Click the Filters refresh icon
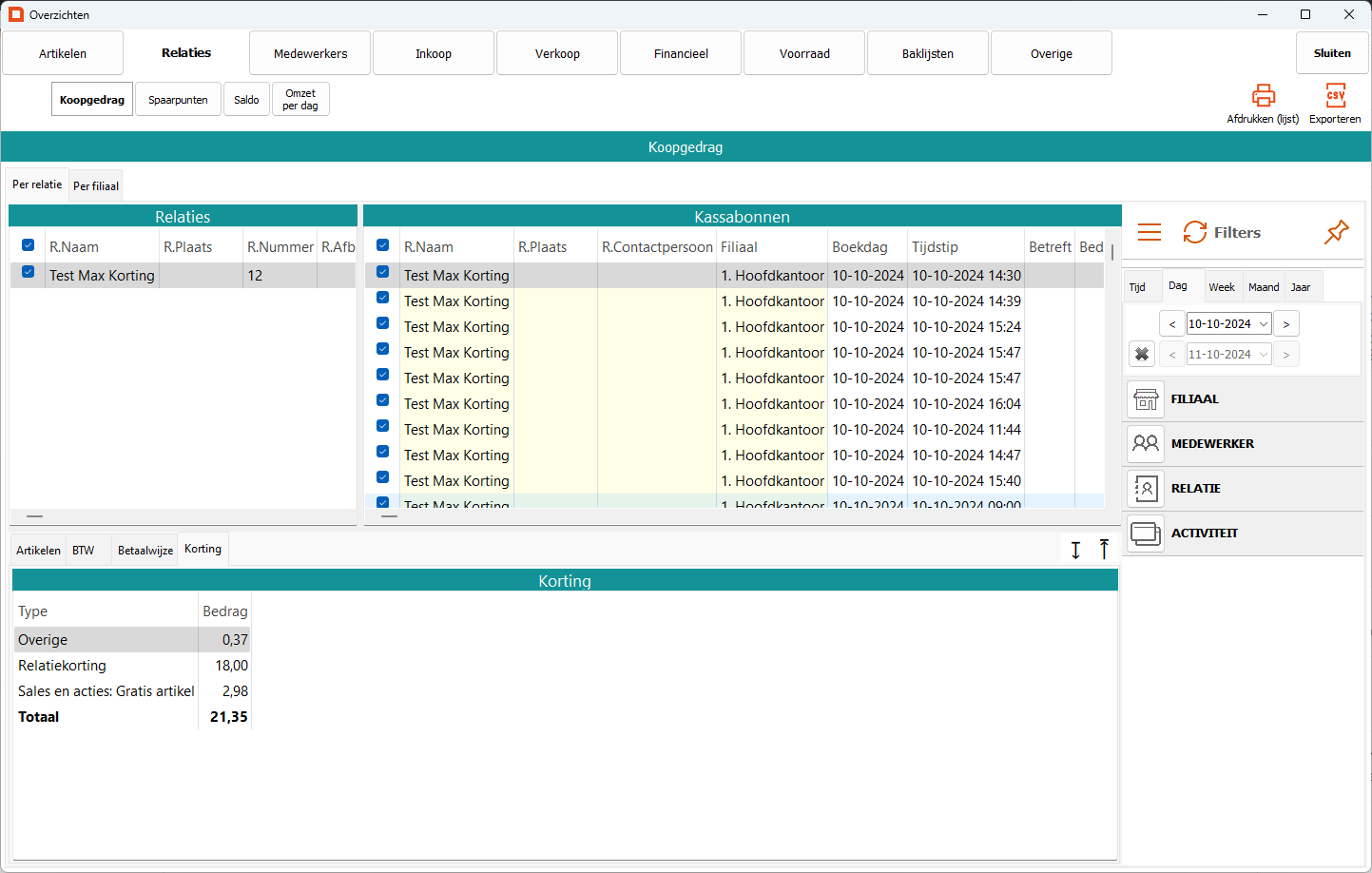Viewport: 1372px width, 873px height. pos(1195,232)
